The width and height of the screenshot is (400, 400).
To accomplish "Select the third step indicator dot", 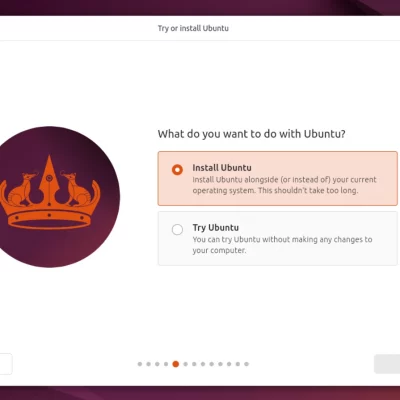I will coord(157,364).
